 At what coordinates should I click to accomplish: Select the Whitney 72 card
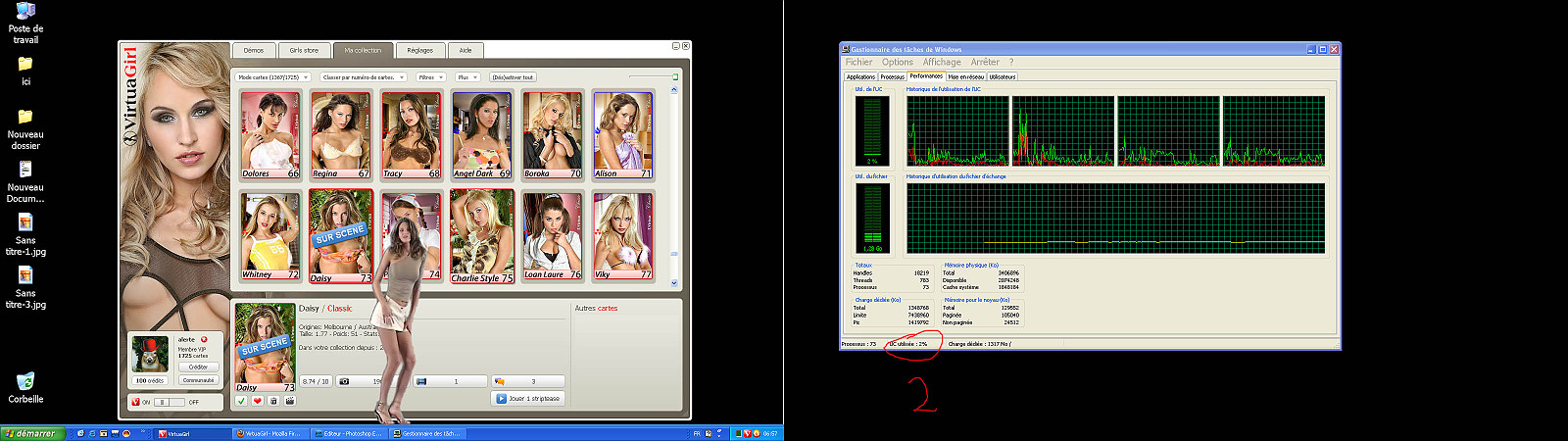coord(269,236)
